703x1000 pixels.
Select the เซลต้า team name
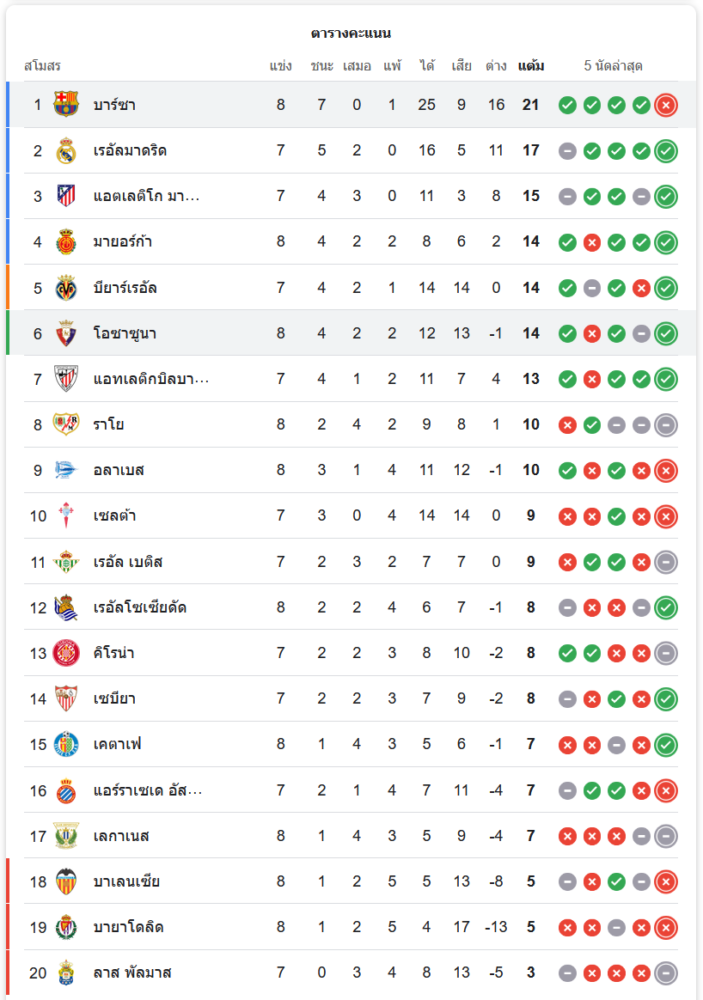(x=115, y=516)
